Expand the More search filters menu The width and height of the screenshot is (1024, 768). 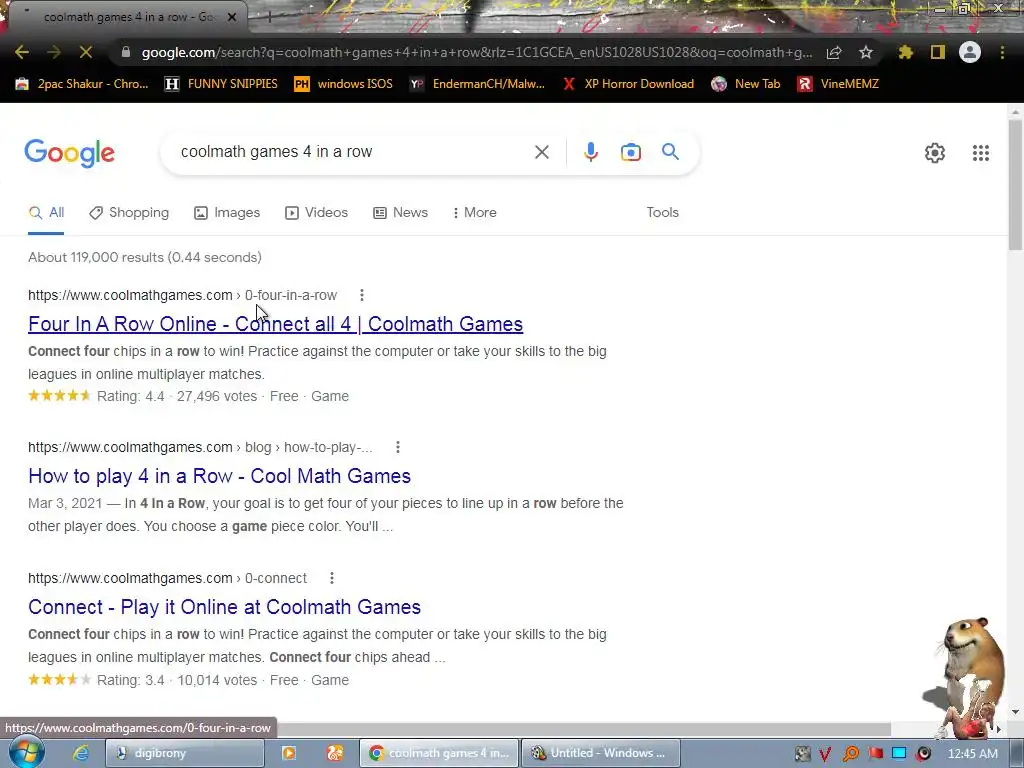475,212
